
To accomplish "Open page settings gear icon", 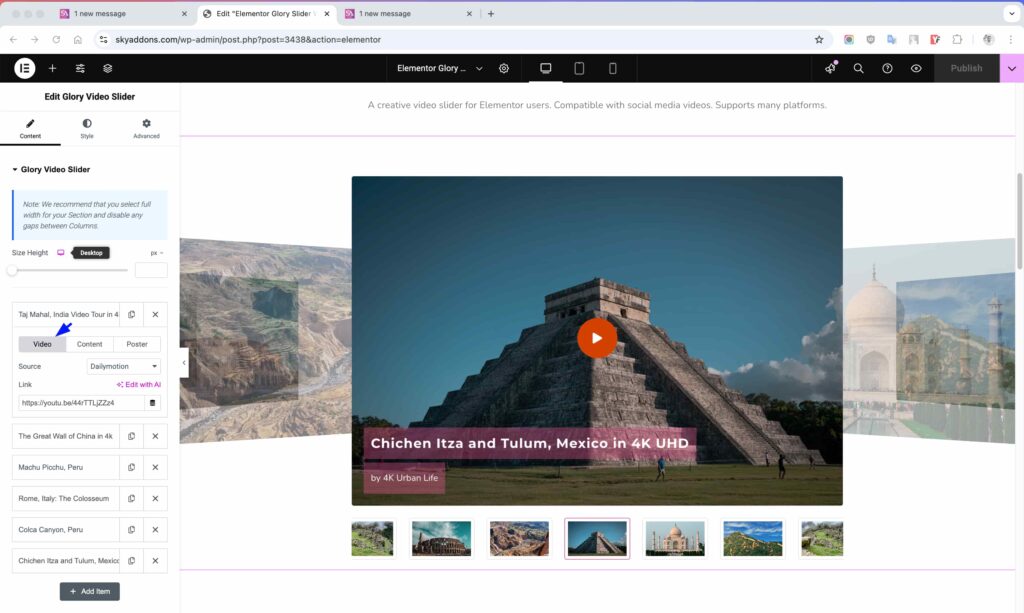I will (x=504, y=68).
